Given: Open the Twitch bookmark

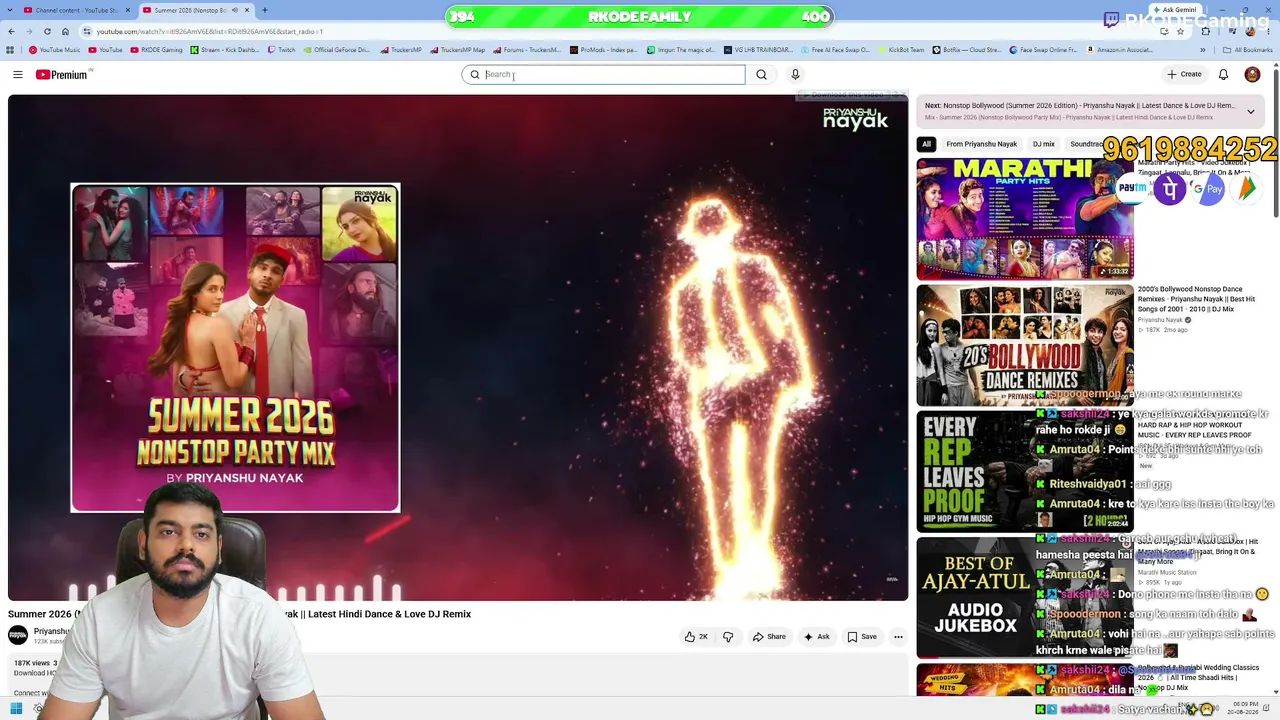Looking at the screenshot, I should (281, 50).
